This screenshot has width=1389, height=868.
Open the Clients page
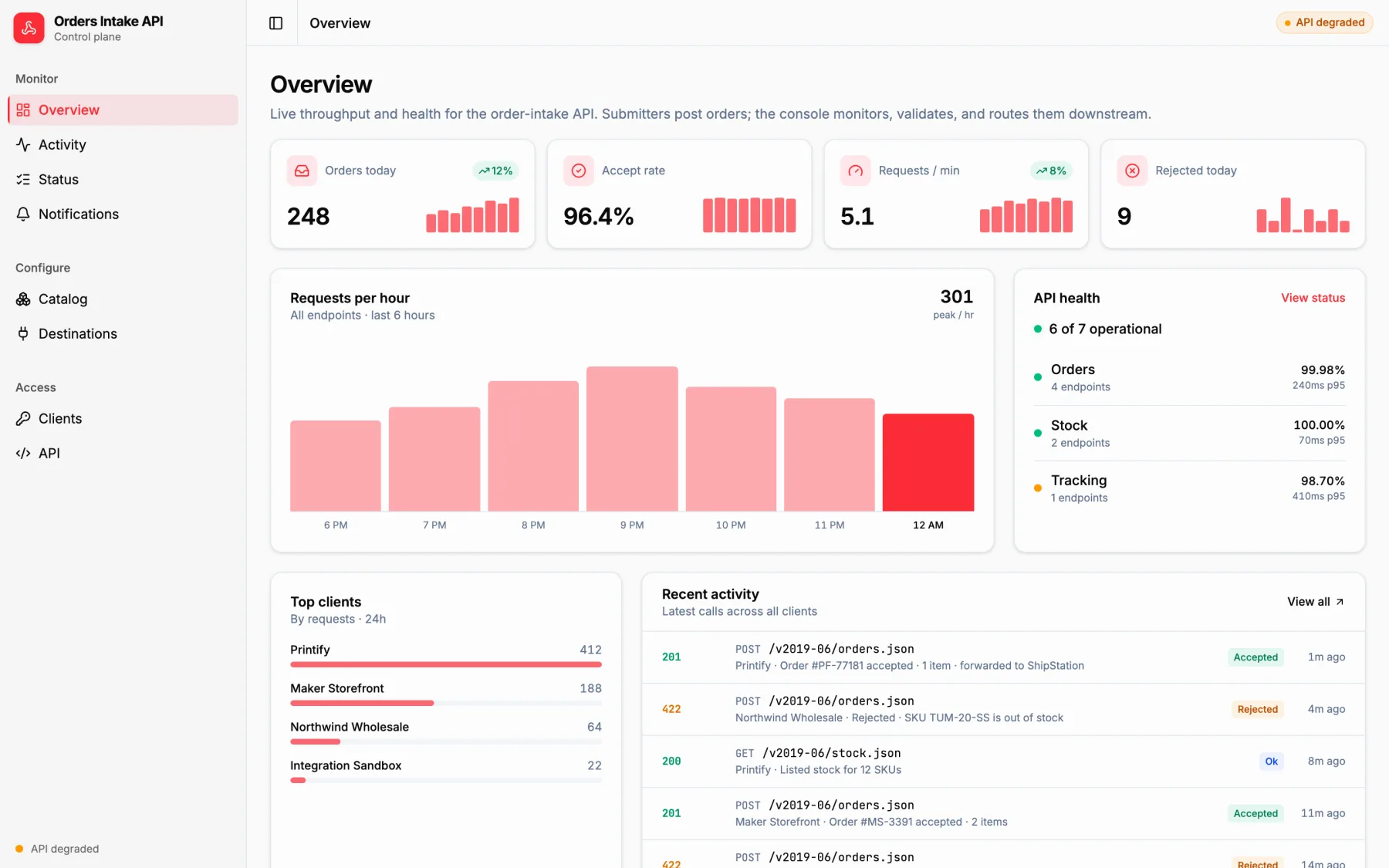tap(123, 419)
